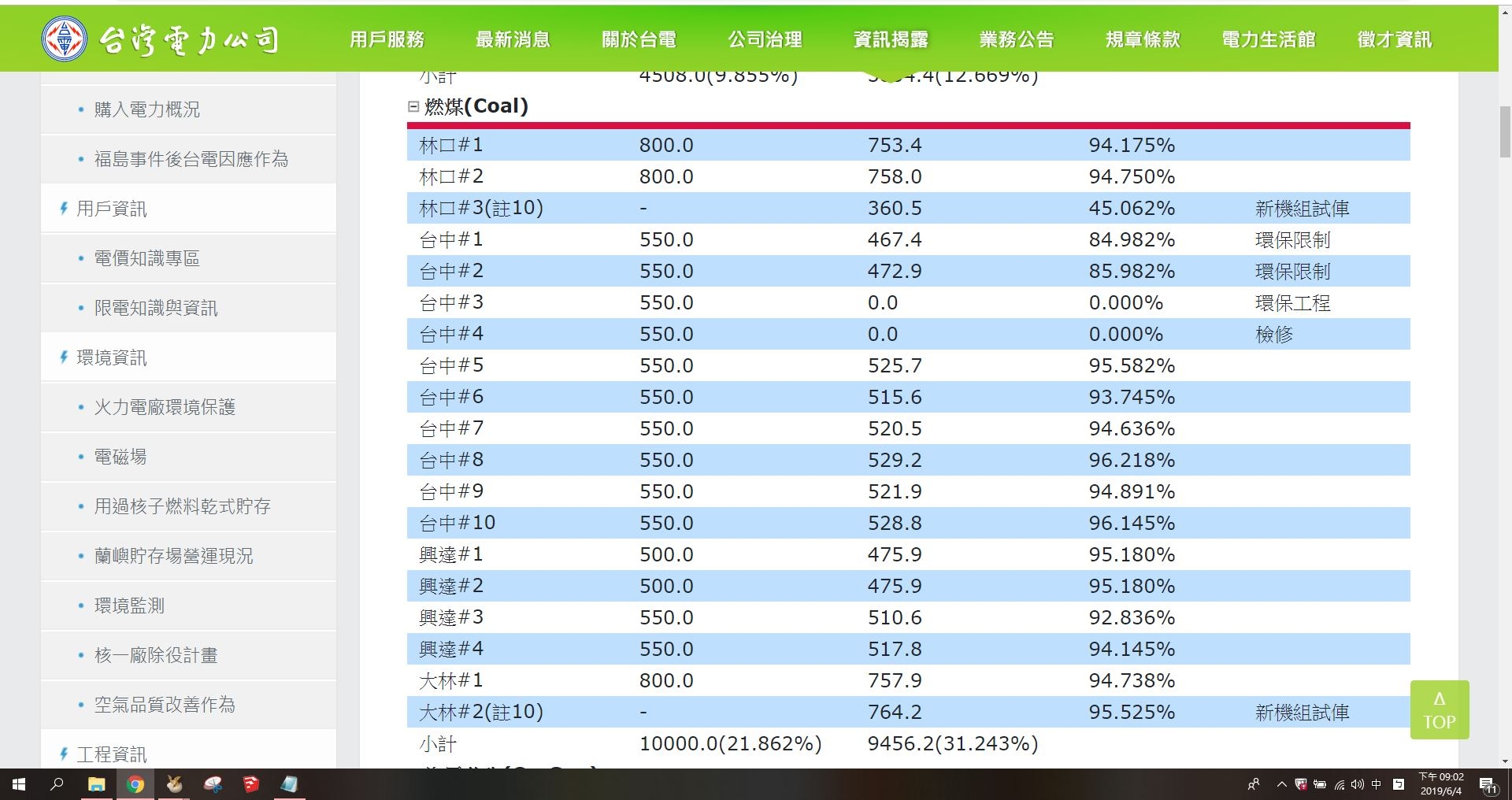Viewport: 1512px width, 800px height.
Task: Click the 檢修 note for 台中#4
Action: 1274,334
